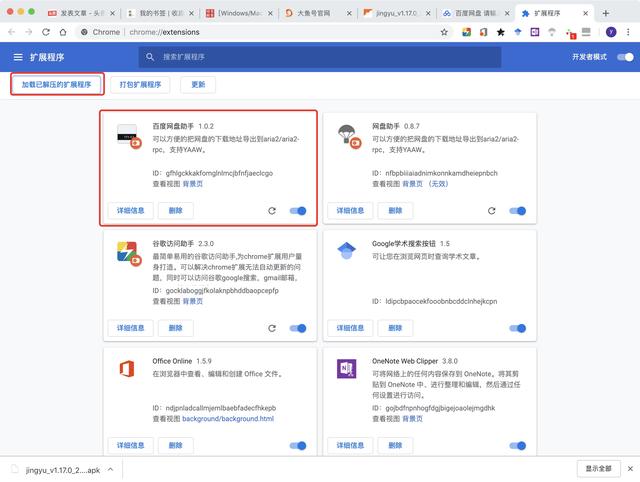Switch to the 大鱼号官网 tab
Viewport: 640px width, 482px height.
tap(317, 13)
